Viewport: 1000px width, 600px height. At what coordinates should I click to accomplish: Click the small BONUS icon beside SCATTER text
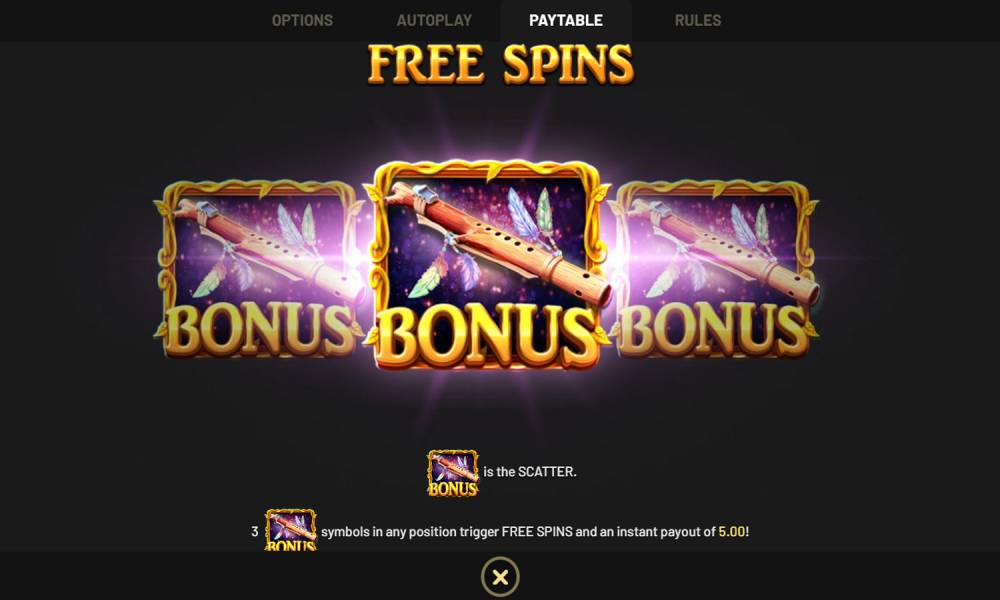[453, 473]
